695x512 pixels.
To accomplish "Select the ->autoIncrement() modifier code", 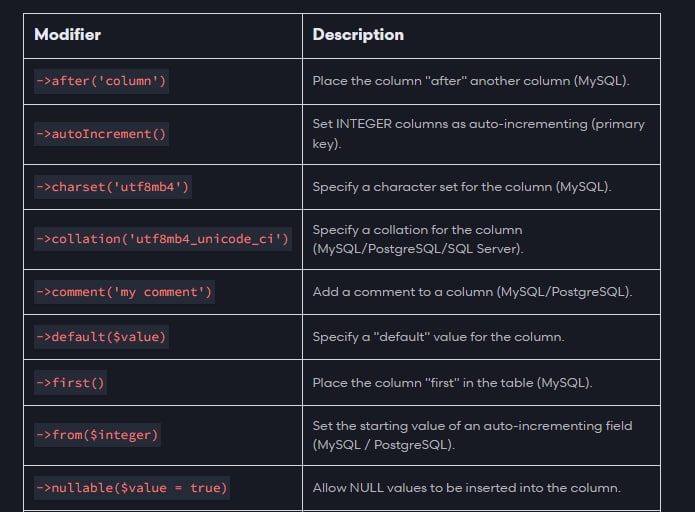I will 101,134.
